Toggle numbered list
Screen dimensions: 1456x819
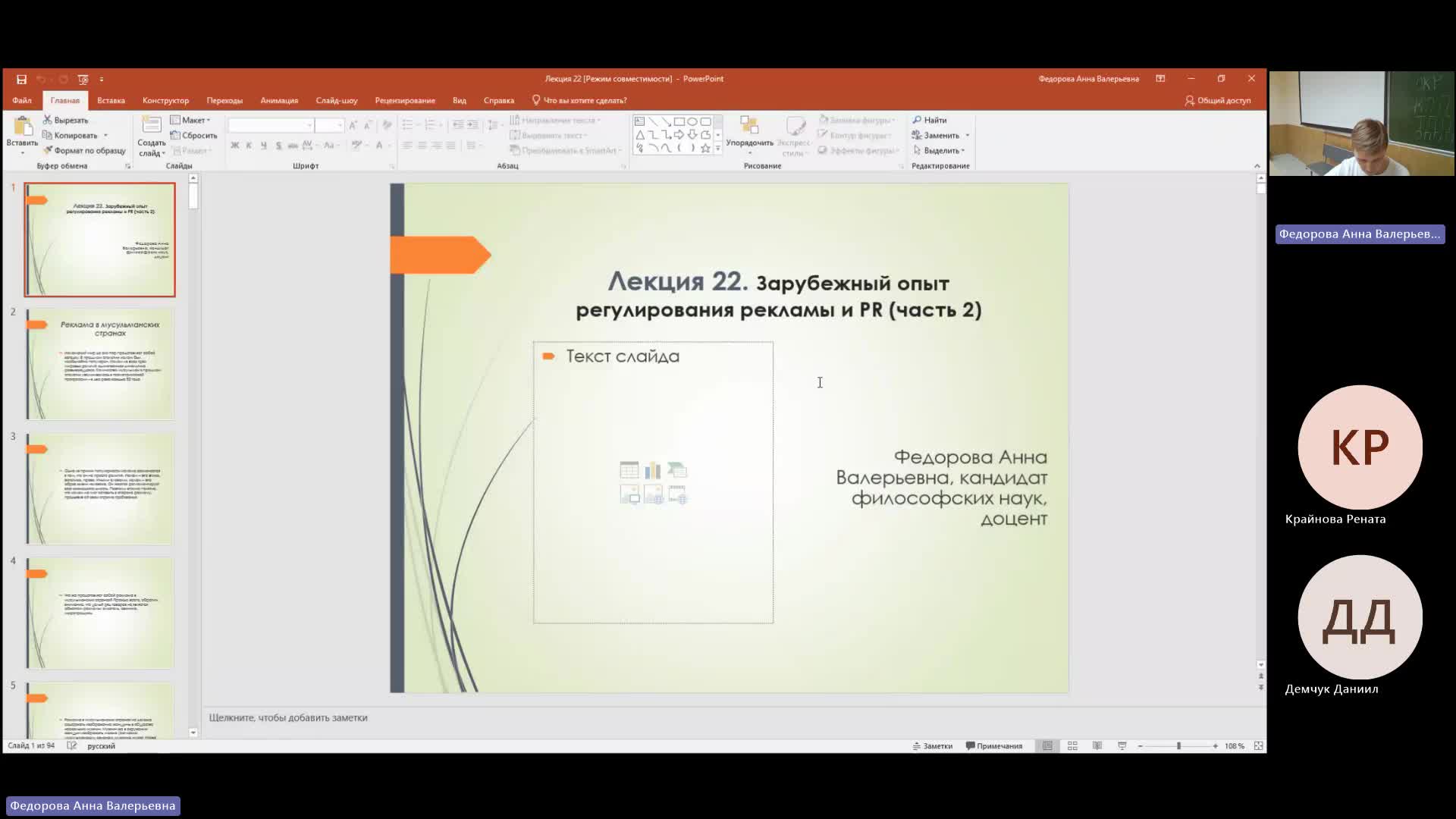pyautogui.click(x=431, y=124)
